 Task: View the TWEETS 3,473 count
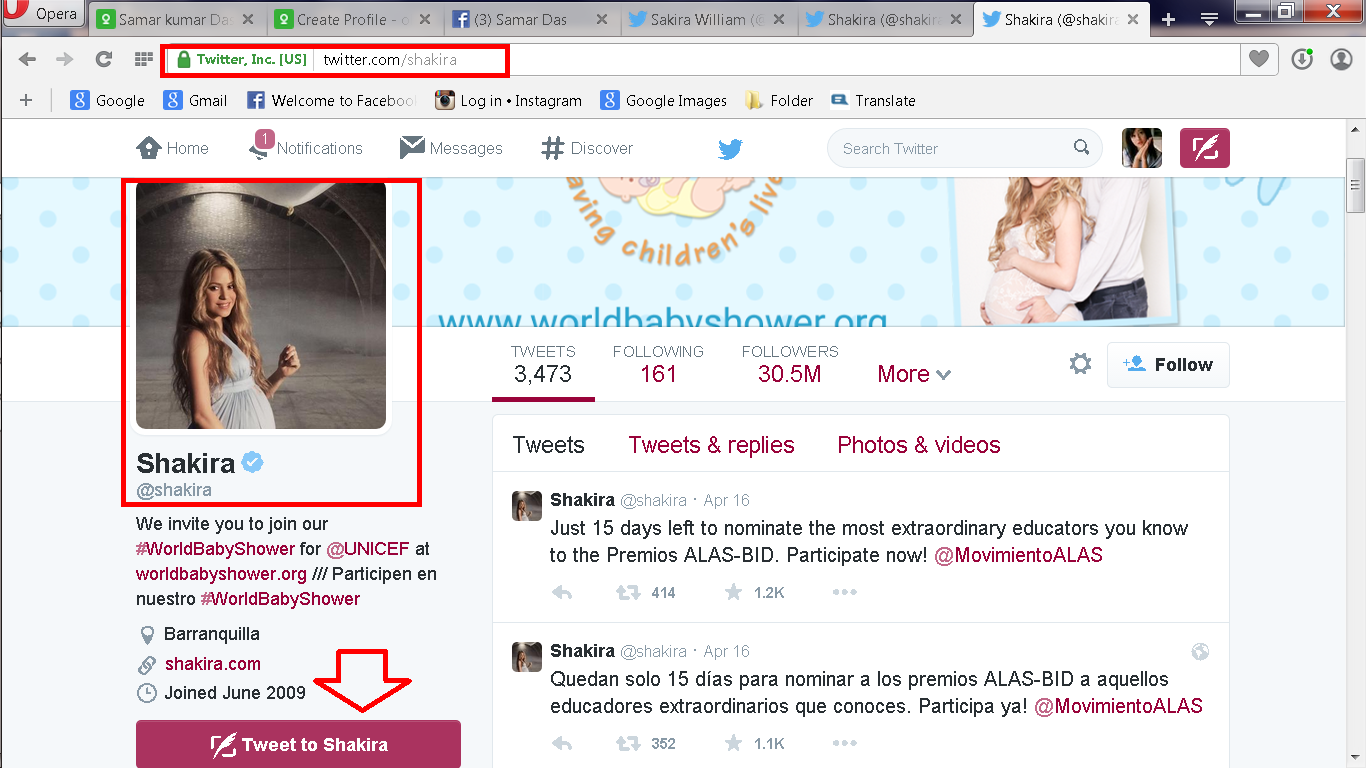(543, 364)
